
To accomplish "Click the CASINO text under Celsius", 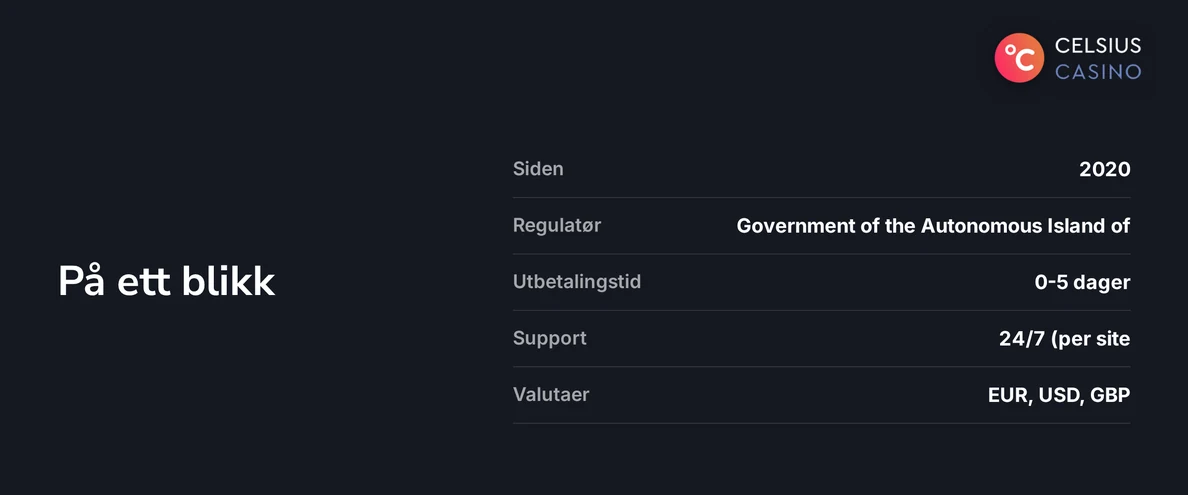I will pyautogui.click(x=1098, y=72).
